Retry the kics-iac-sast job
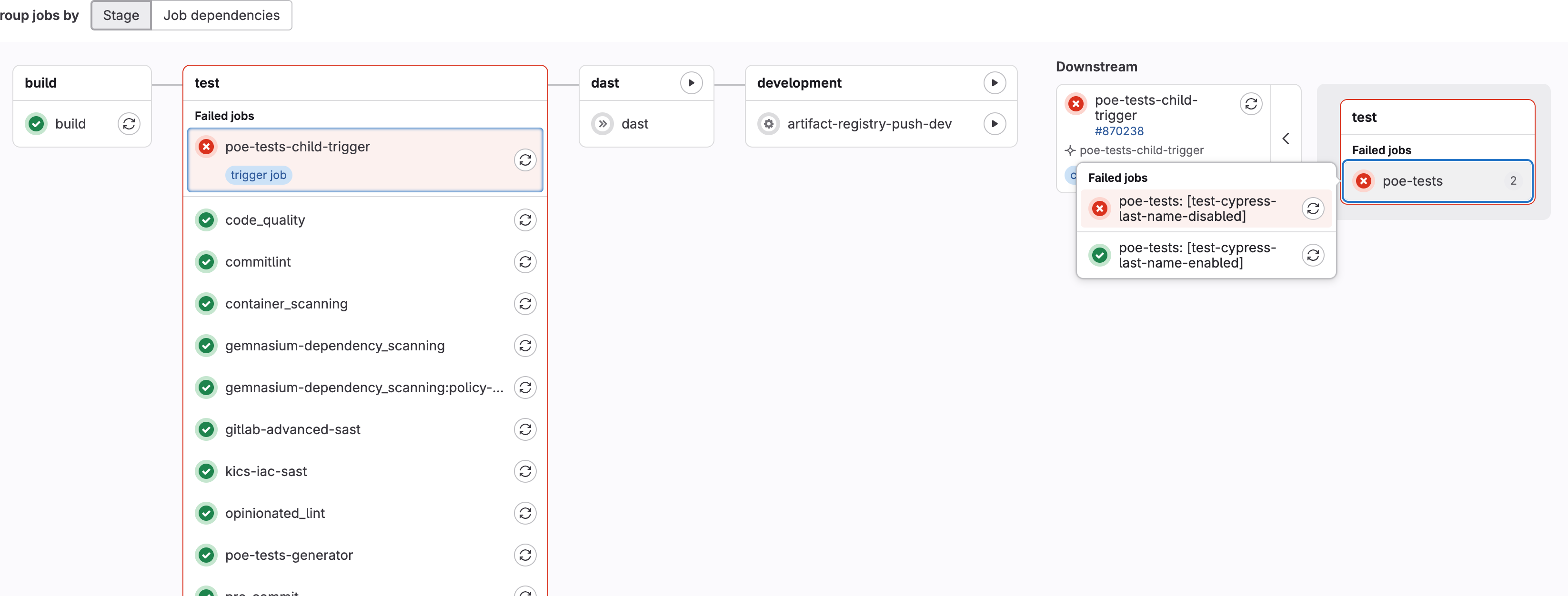Screen dimensions: 1568x596 [525, 471]
